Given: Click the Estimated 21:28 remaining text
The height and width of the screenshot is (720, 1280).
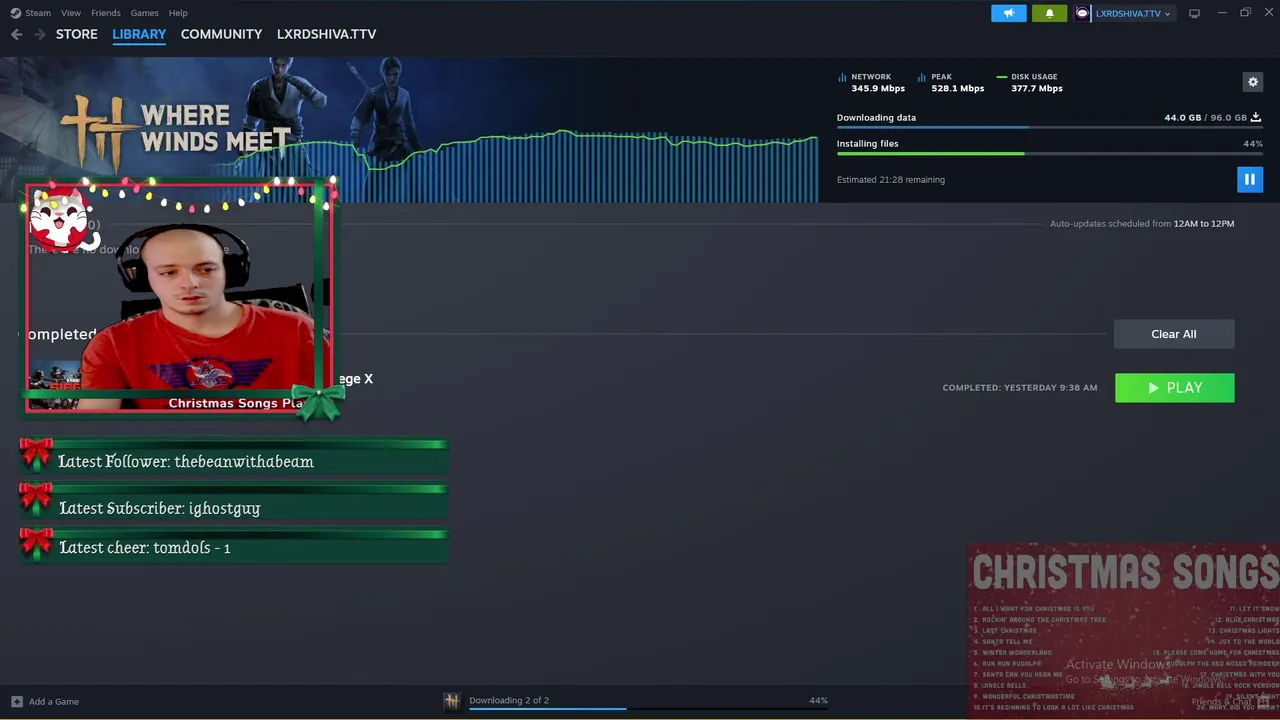Looking at the screenshot, I should click(x=890, y=180).
